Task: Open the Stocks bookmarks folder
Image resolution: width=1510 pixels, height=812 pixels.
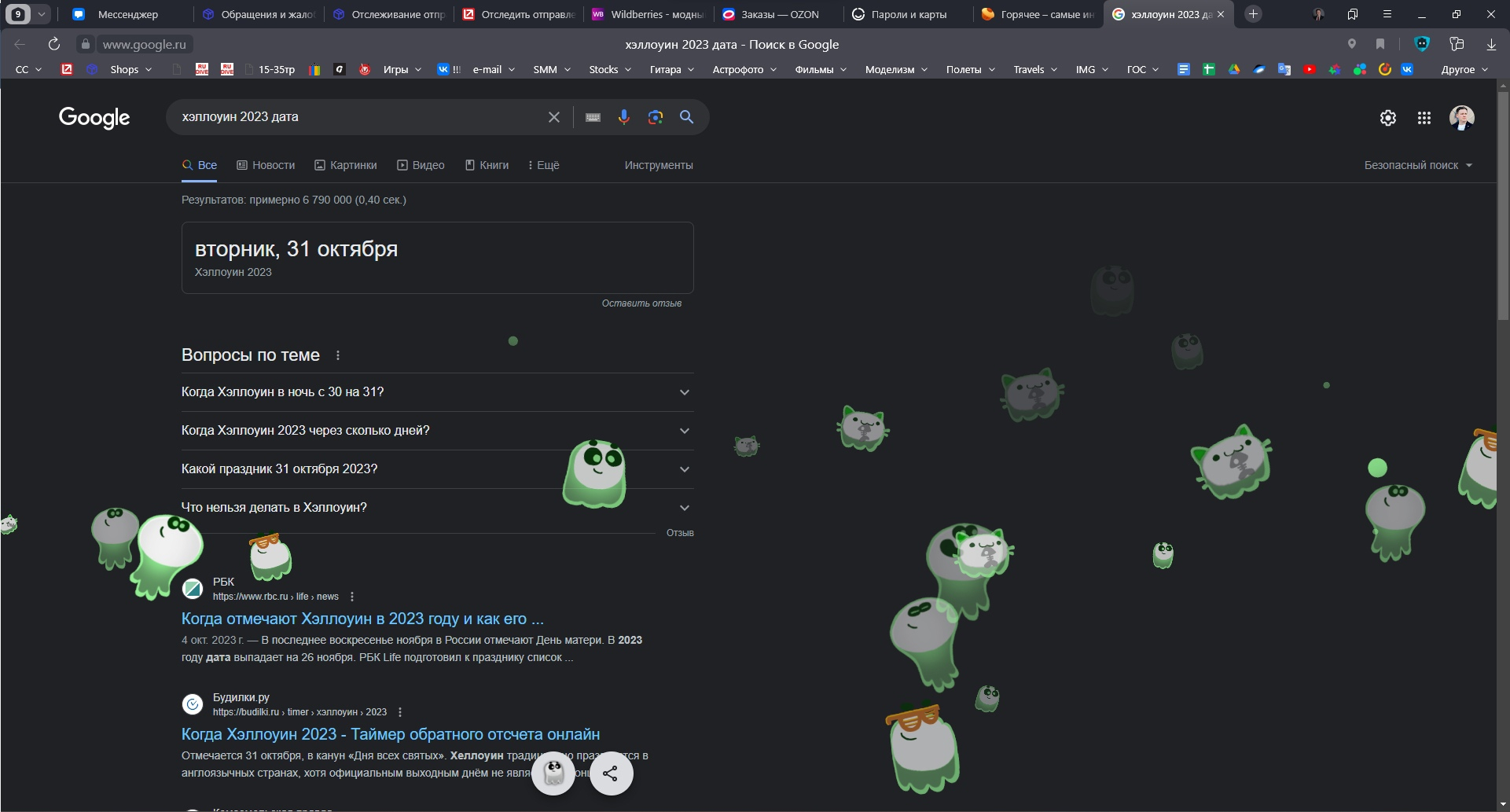Action: 610,69
